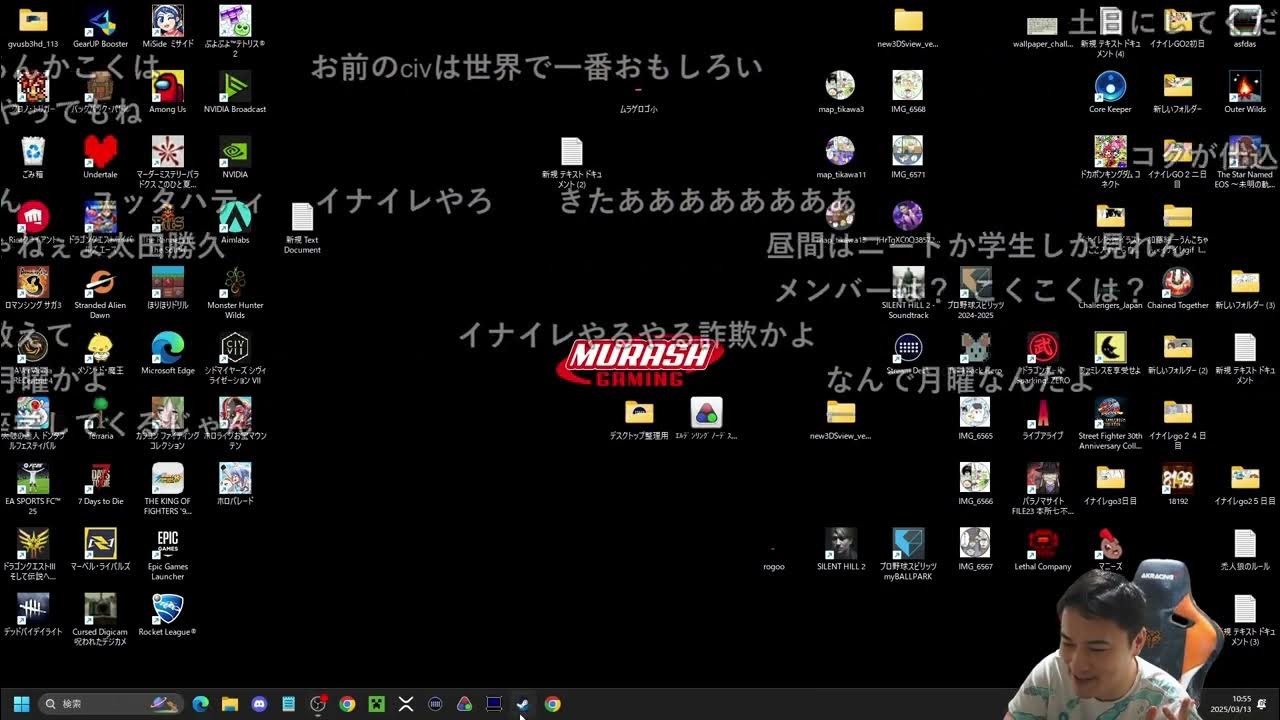Screen dimensions: 1280x720
Task: Open the 新規 Text Document file
Action: tap(302, 217)
